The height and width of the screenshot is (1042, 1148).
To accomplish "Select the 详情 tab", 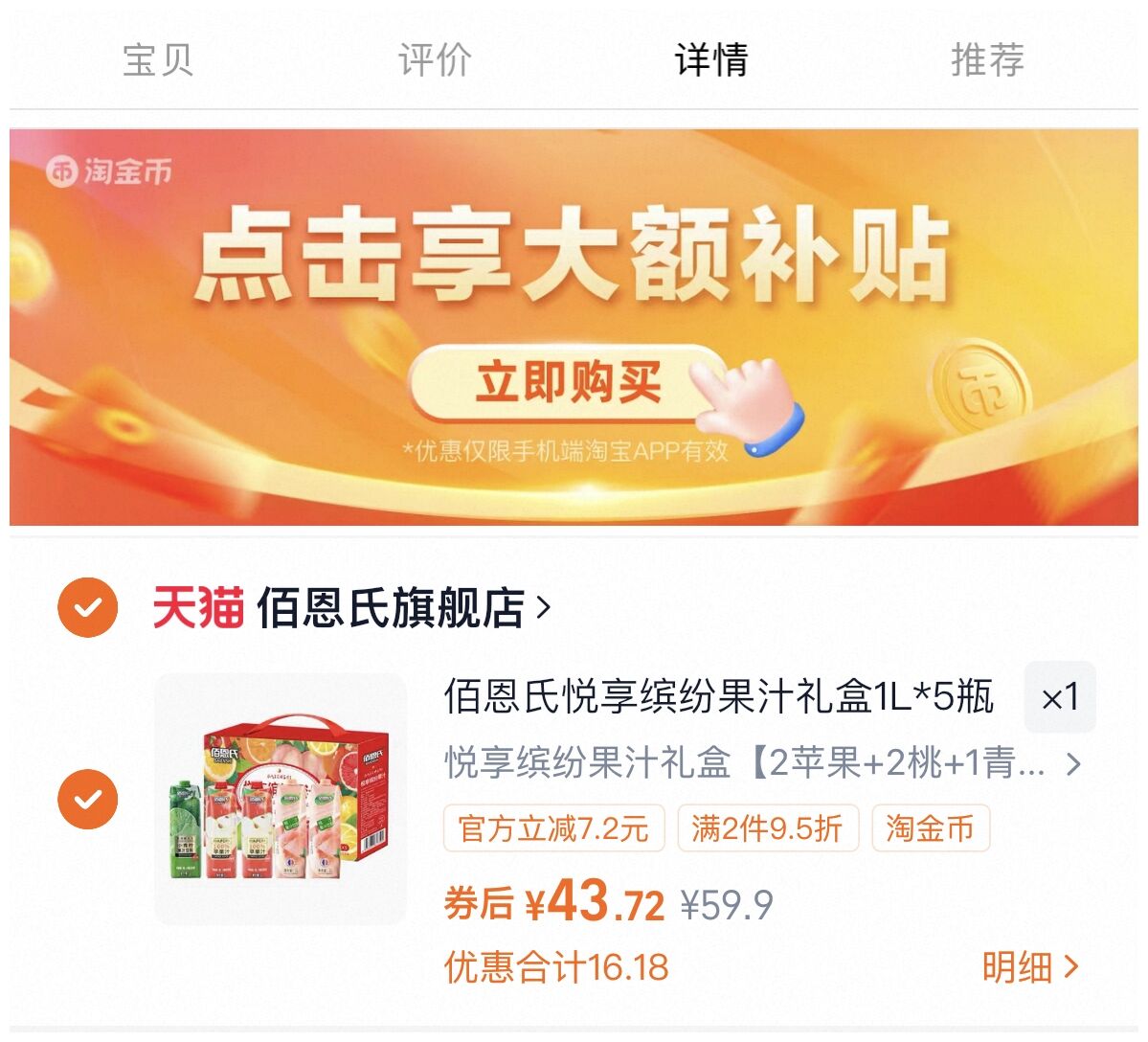I will [711, 60].
